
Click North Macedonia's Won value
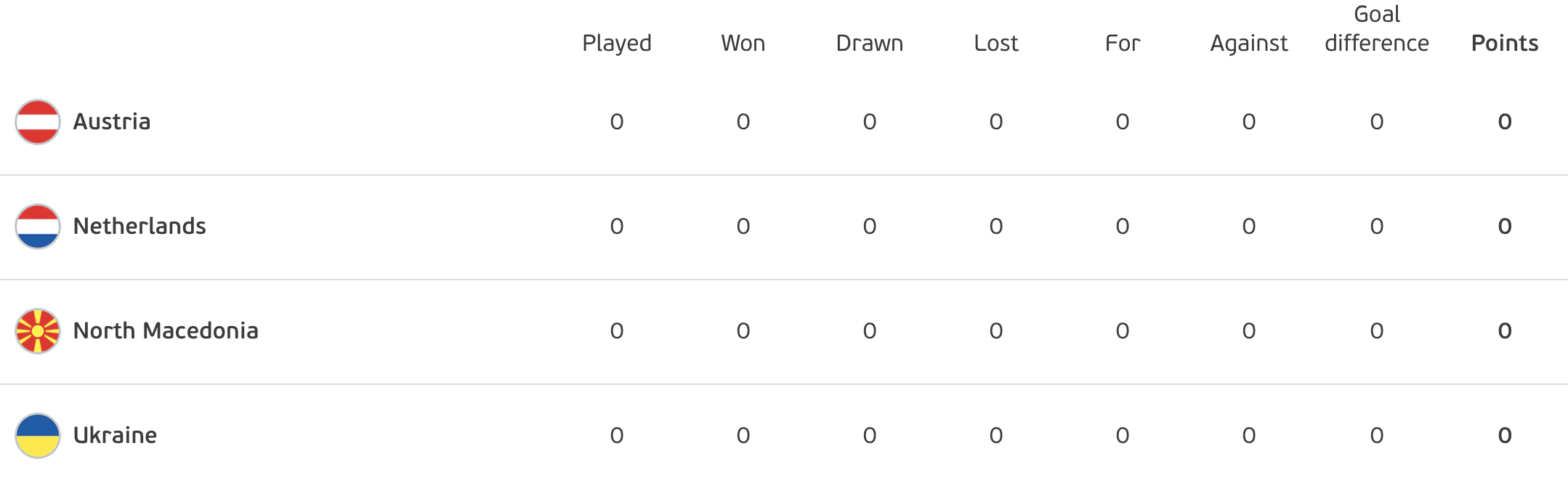coord(743,330)
